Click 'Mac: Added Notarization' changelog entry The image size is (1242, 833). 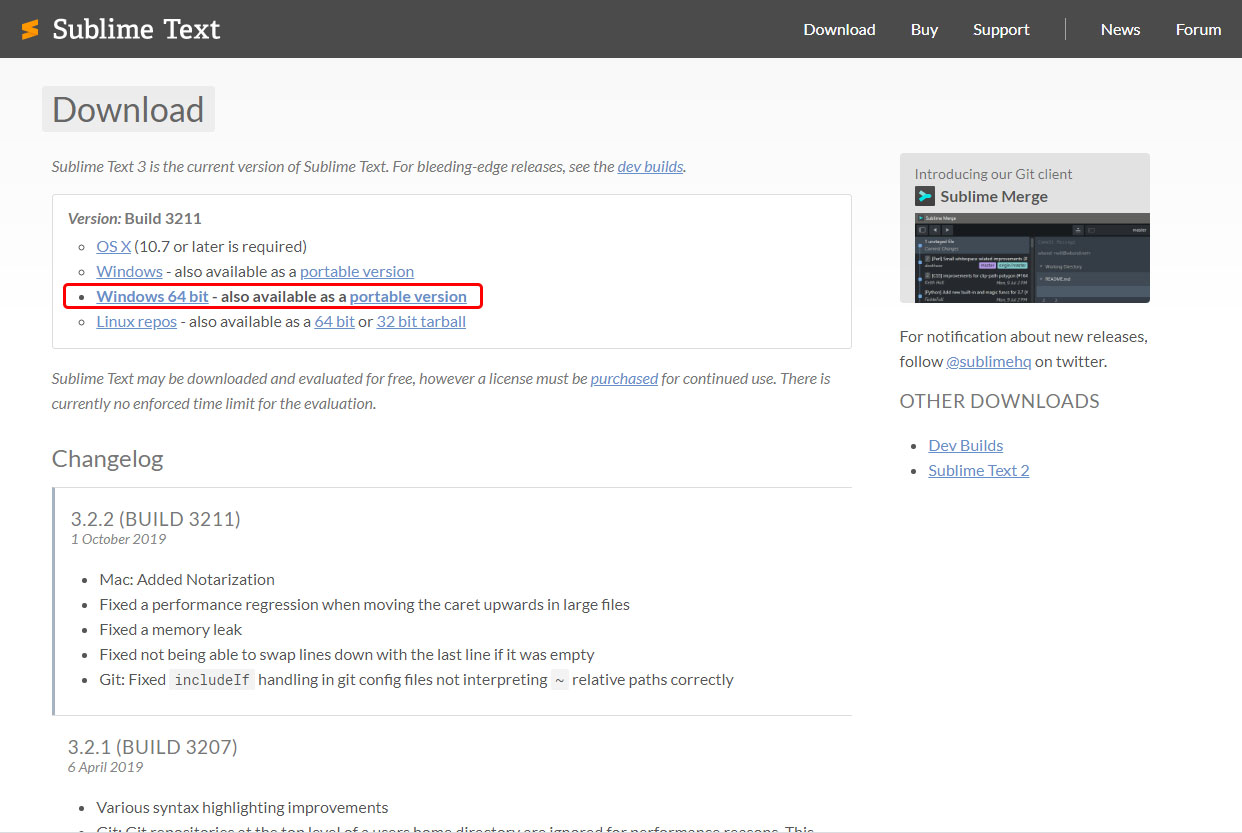coord(187,579)
